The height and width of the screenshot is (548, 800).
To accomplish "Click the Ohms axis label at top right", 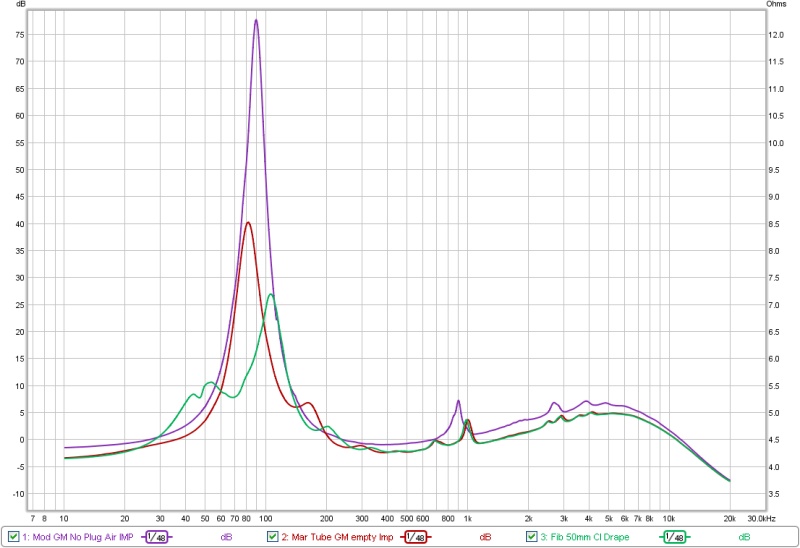I will pos(776,4).
